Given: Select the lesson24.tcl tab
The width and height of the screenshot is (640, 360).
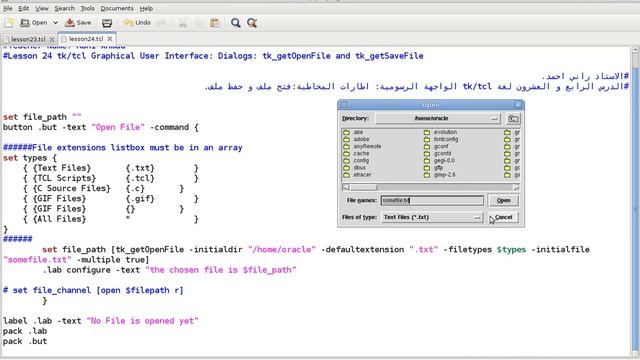Looking at the screenshot, I should point(86,39).
